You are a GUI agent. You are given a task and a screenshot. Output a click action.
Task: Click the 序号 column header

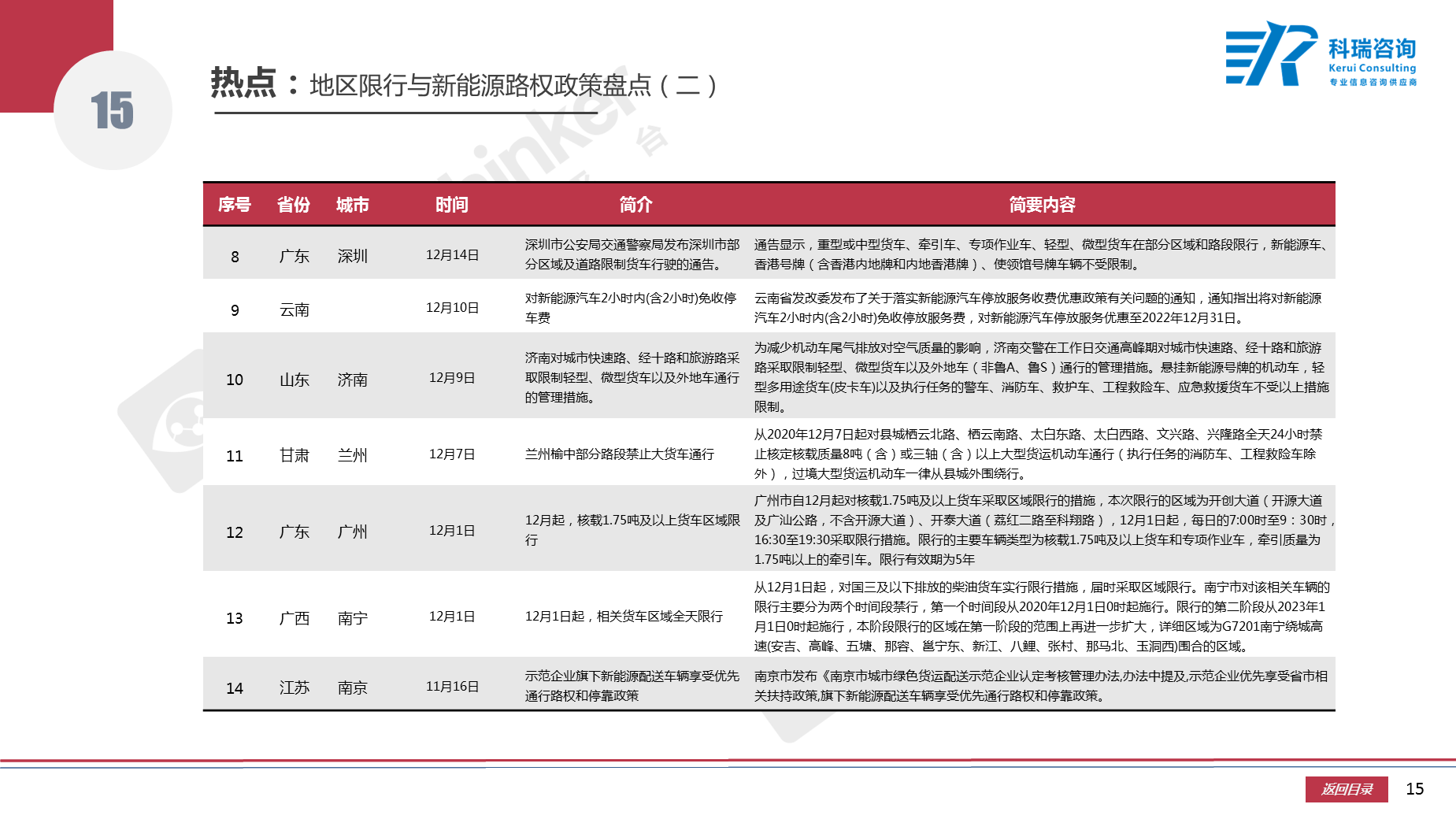(x=235, y=205)
